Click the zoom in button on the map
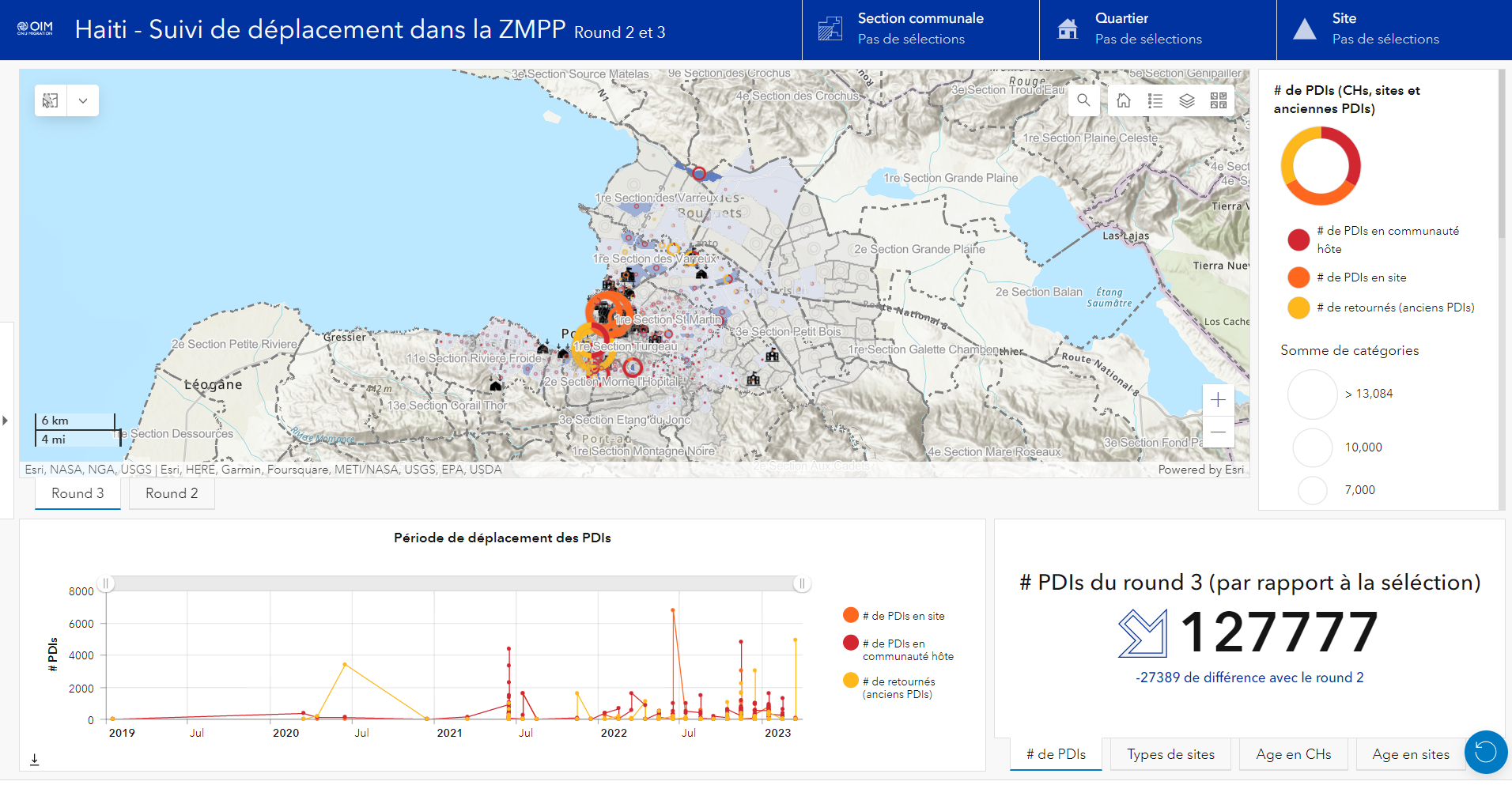The width and height of the screenshot is (1512, 785). click(1218, 400)
